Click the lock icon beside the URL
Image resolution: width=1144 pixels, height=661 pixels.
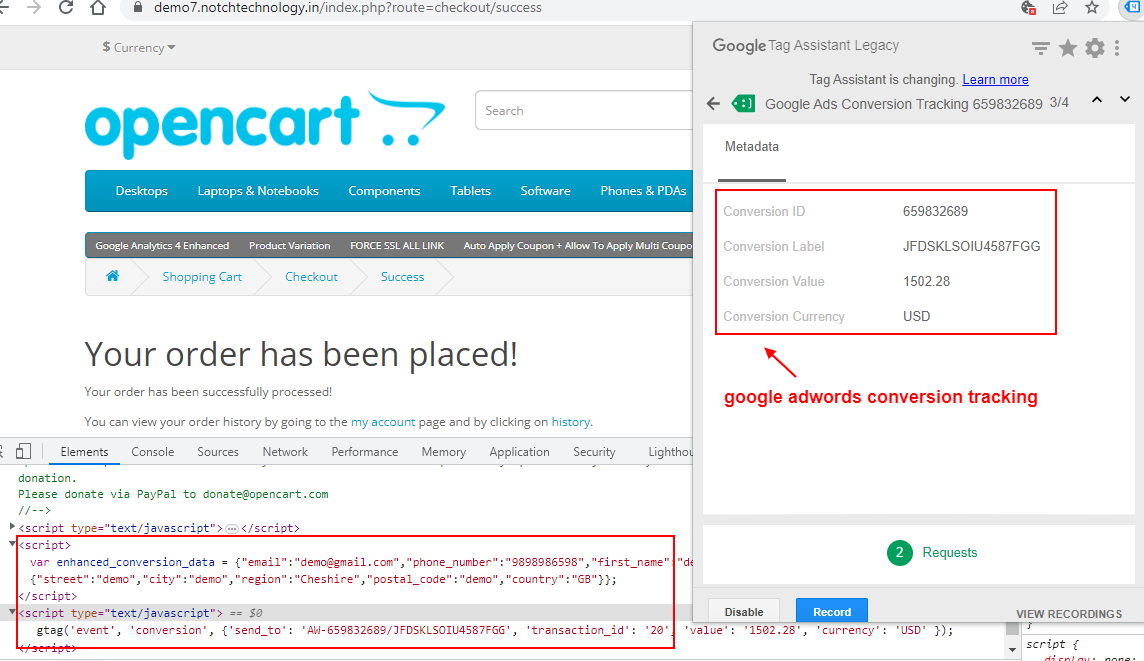(x=136, y=7)
